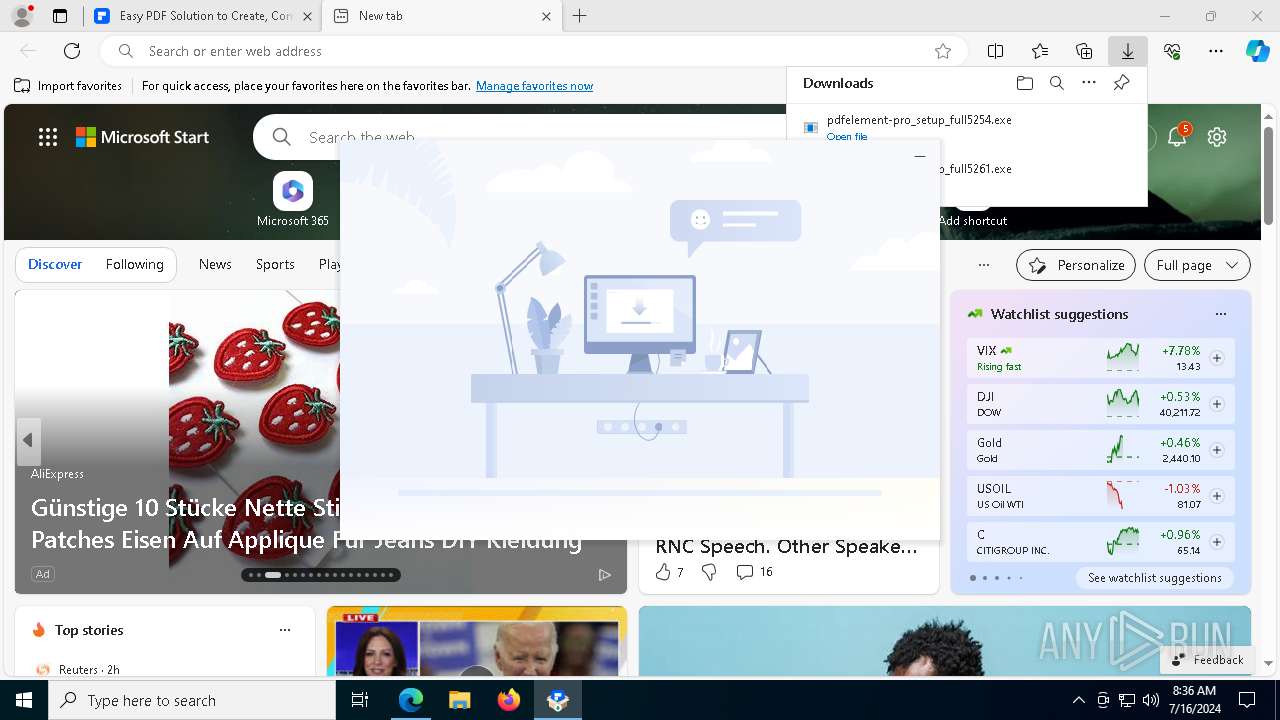Viewport: 1280px width, 720px height.
Task: Select the Discover feed tab
Action: pos(55,264)
